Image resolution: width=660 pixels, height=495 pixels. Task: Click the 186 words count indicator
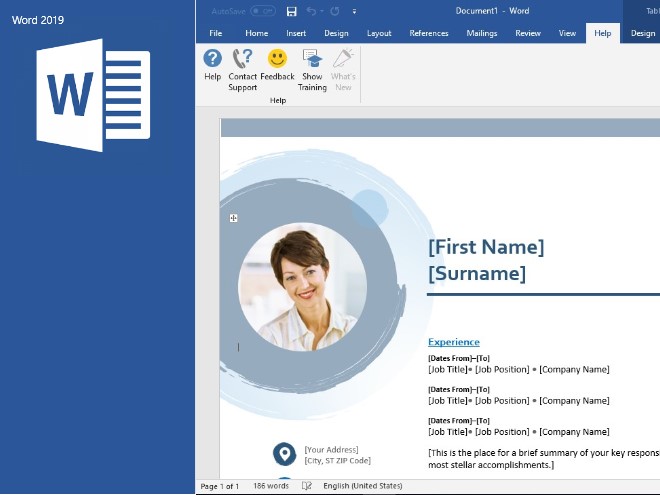tap(271, 486)
